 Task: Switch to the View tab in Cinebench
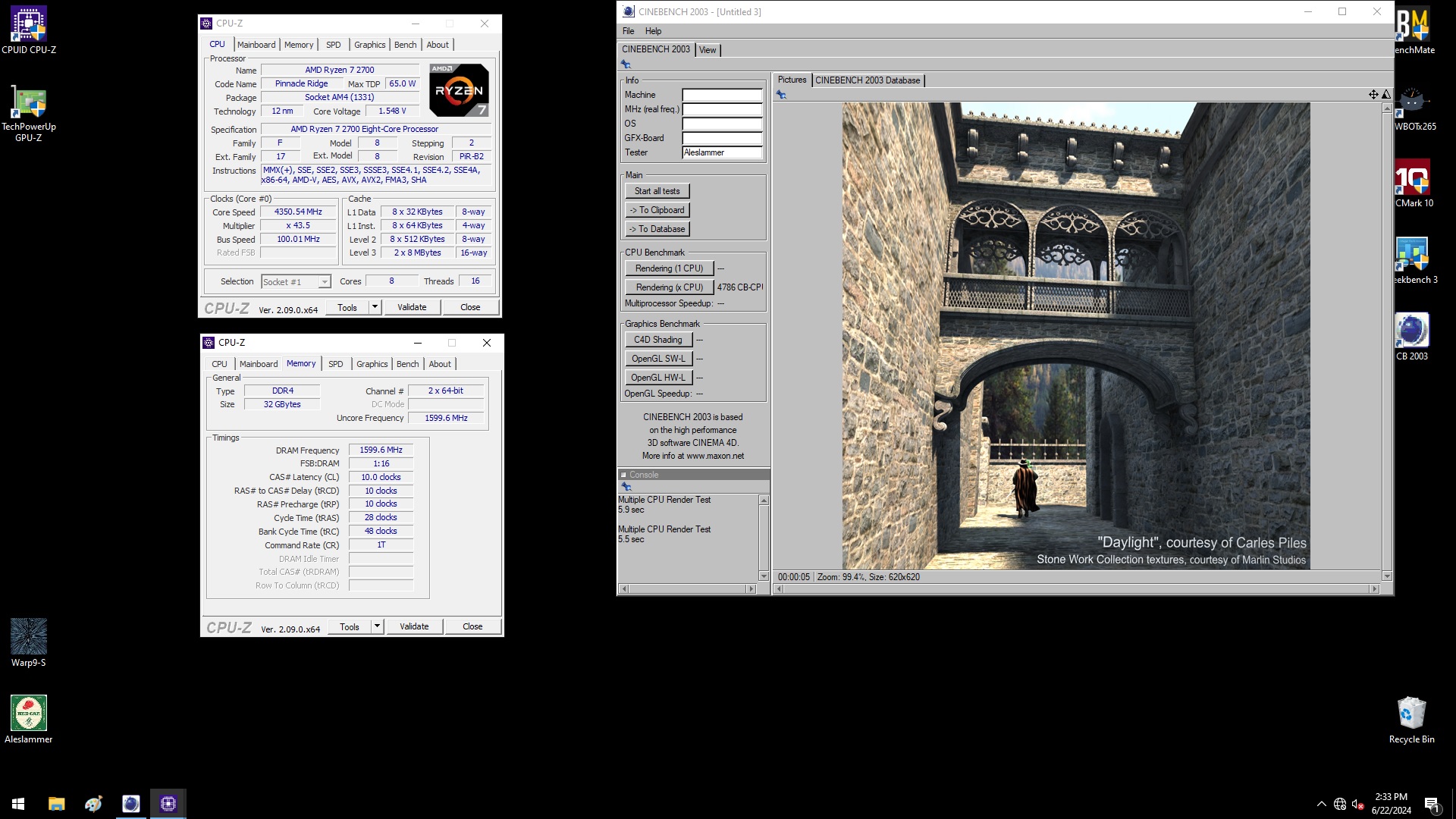(x=708, y=50)
